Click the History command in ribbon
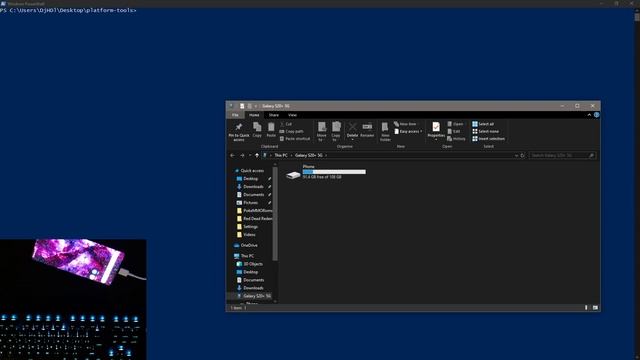 click(x=456, y=139)
